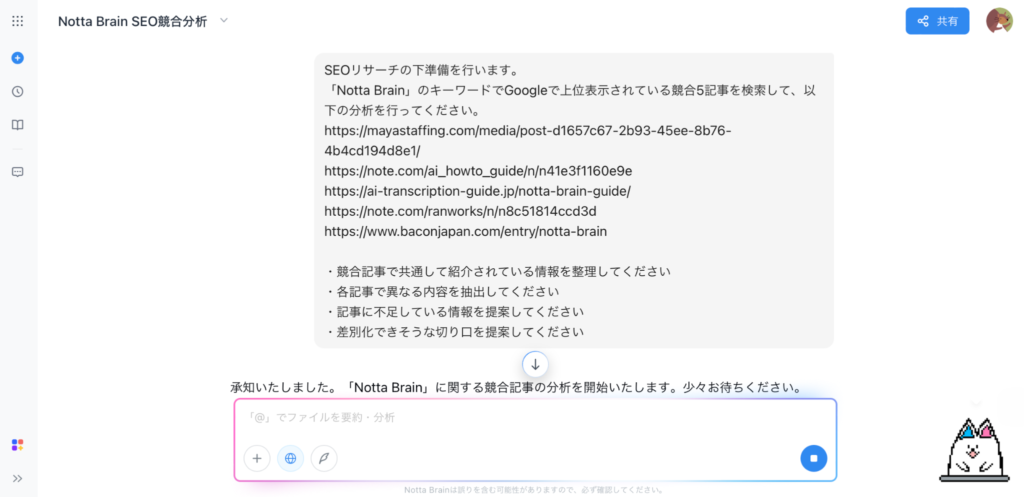The image size is (1024, 497).
Task: Stop generation with the blue stop button
Action: click(x=814, y=458)
